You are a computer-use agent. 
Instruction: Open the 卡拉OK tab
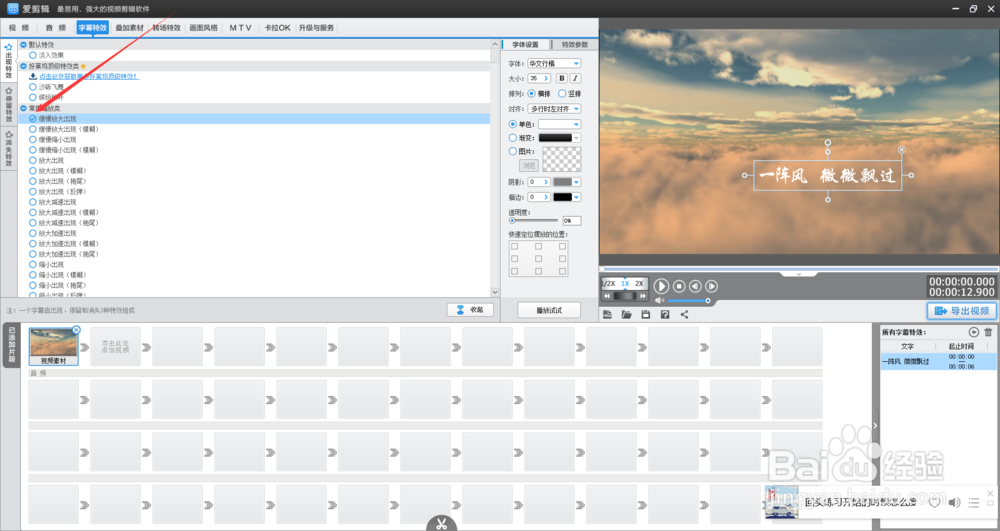click(x=277, y=28)
